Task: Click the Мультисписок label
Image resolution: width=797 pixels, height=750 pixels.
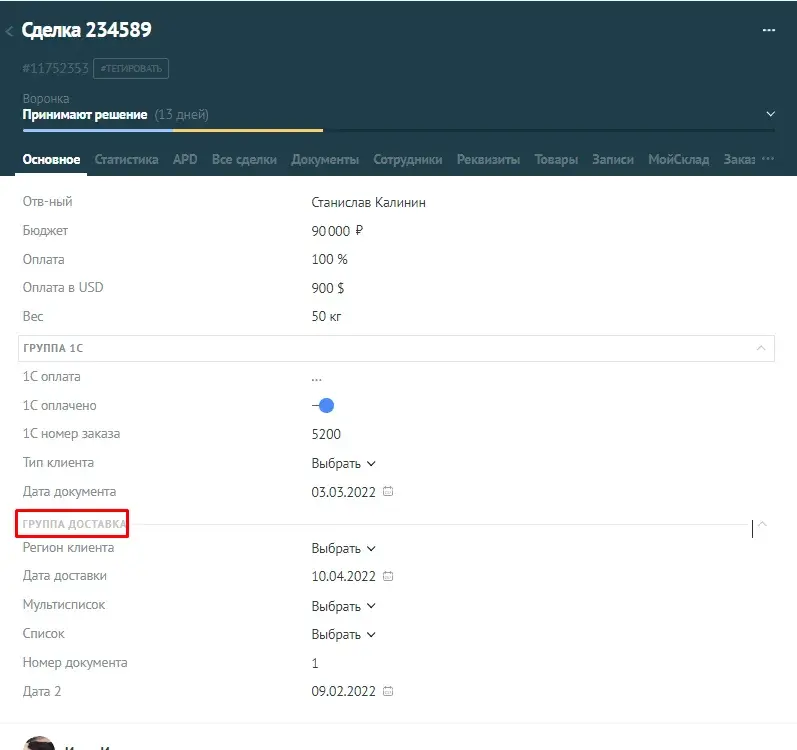Action: coord(64,605)
